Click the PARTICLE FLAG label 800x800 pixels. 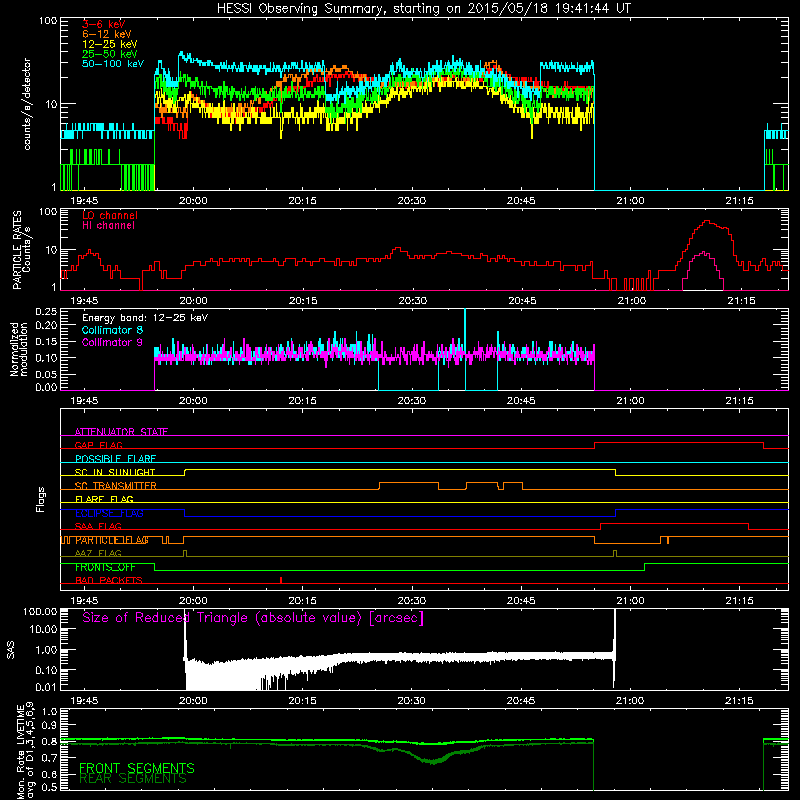click(x=112, y=540)
